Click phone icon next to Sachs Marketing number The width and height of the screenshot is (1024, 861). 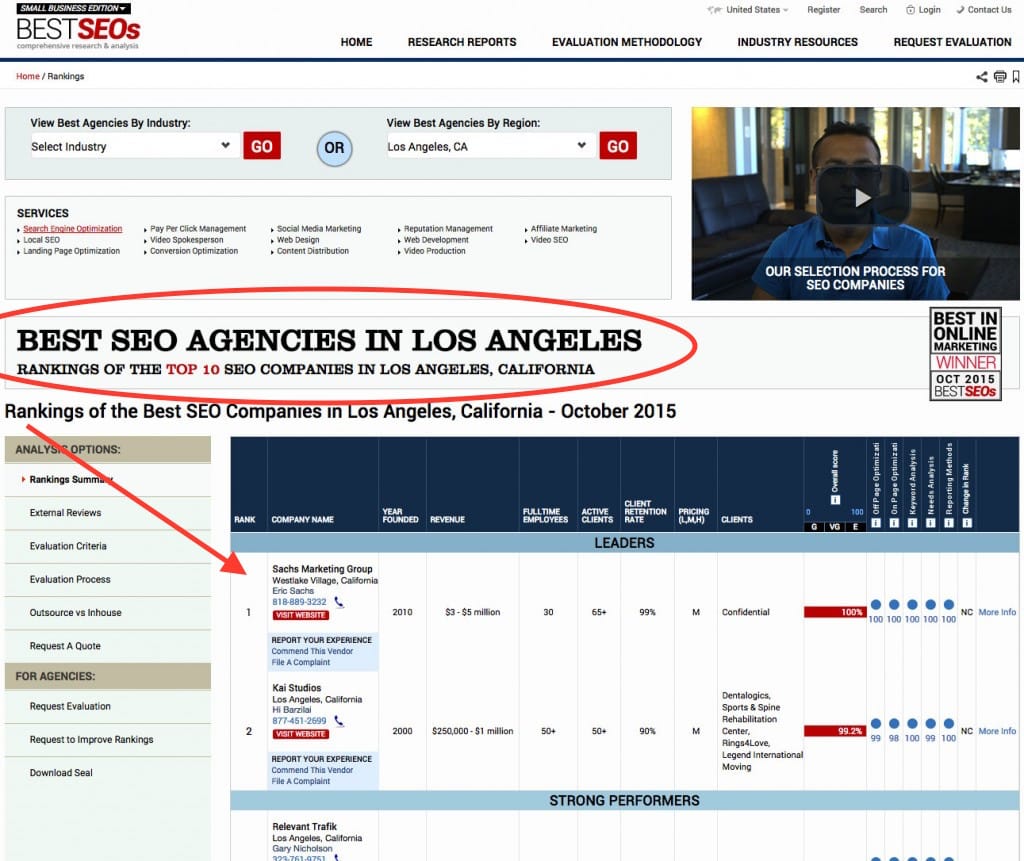click(x=339, y=602)
